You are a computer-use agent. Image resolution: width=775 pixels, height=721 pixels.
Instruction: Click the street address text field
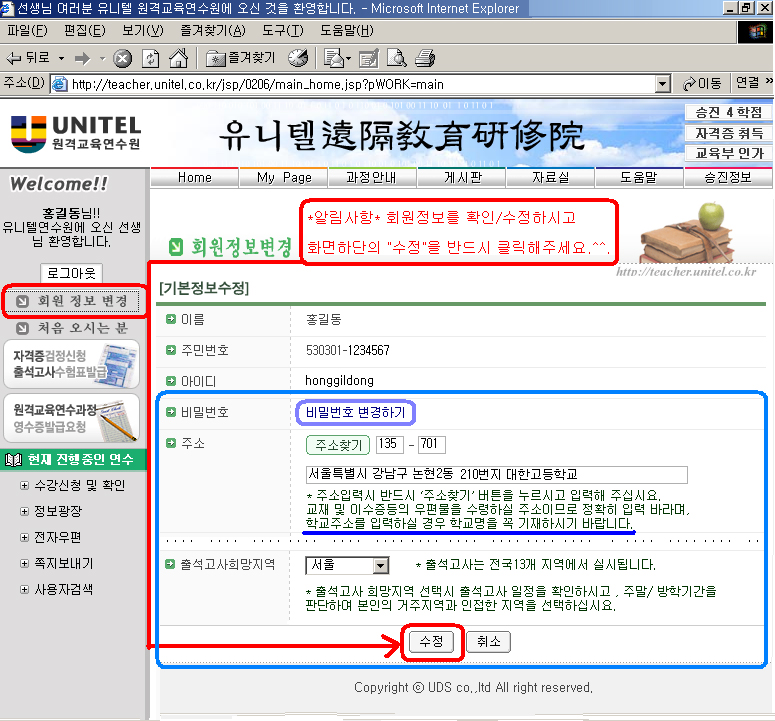click(497, 474)
